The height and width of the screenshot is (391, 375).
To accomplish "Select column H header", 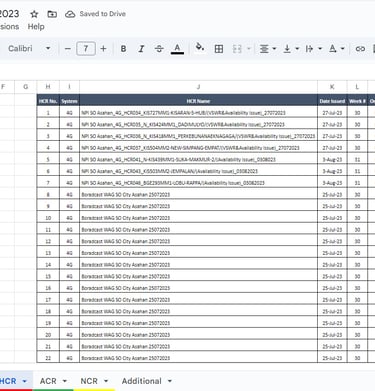I will (48, 87).
